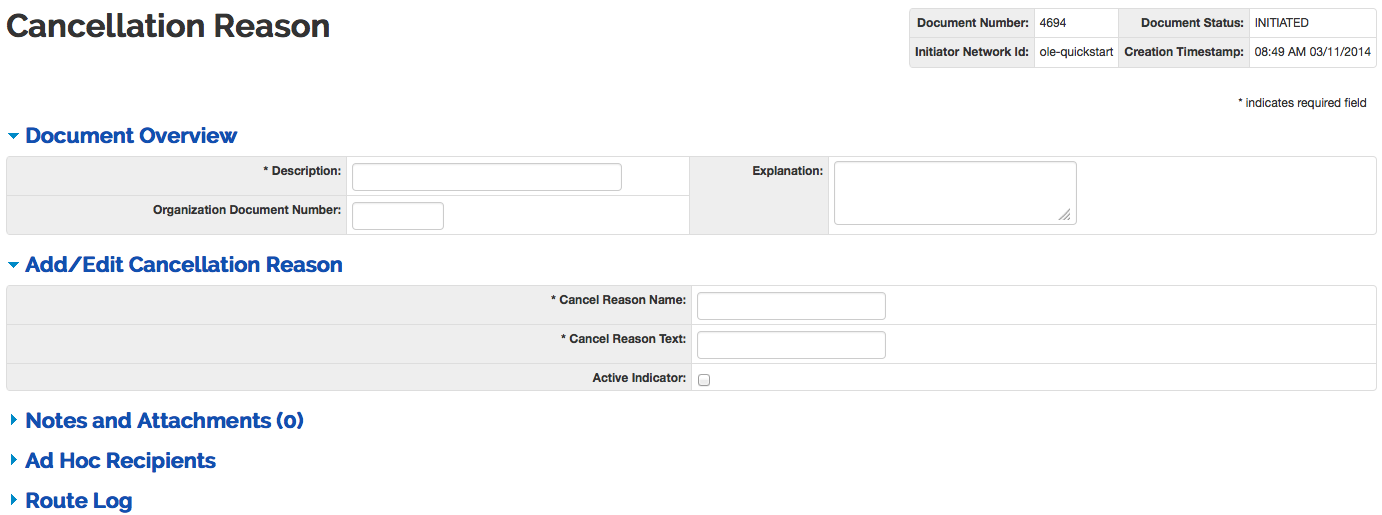Screen dimensions: 1382x515
Task: Open the Notes and Attachments (0) heading
Action: (x=164, y=421)
